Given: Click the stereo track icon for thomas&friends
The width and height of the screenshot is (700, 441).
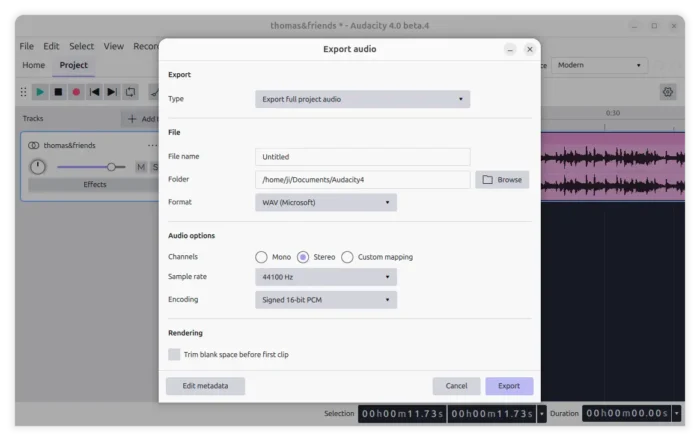Looking at the screenshot, I should click(33, 146).
